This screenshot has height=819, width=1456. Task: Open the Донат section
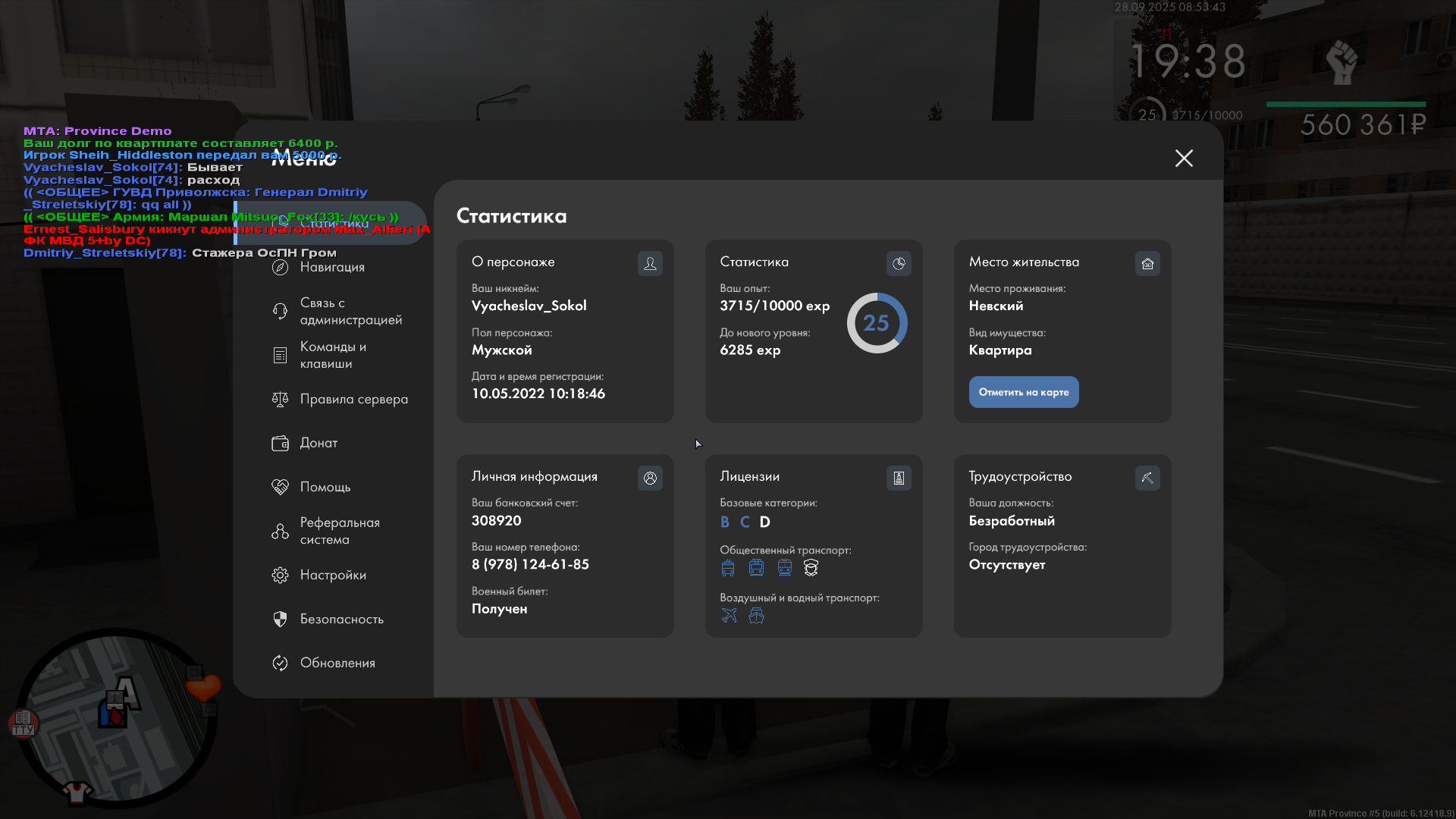(x=318, y=444)
